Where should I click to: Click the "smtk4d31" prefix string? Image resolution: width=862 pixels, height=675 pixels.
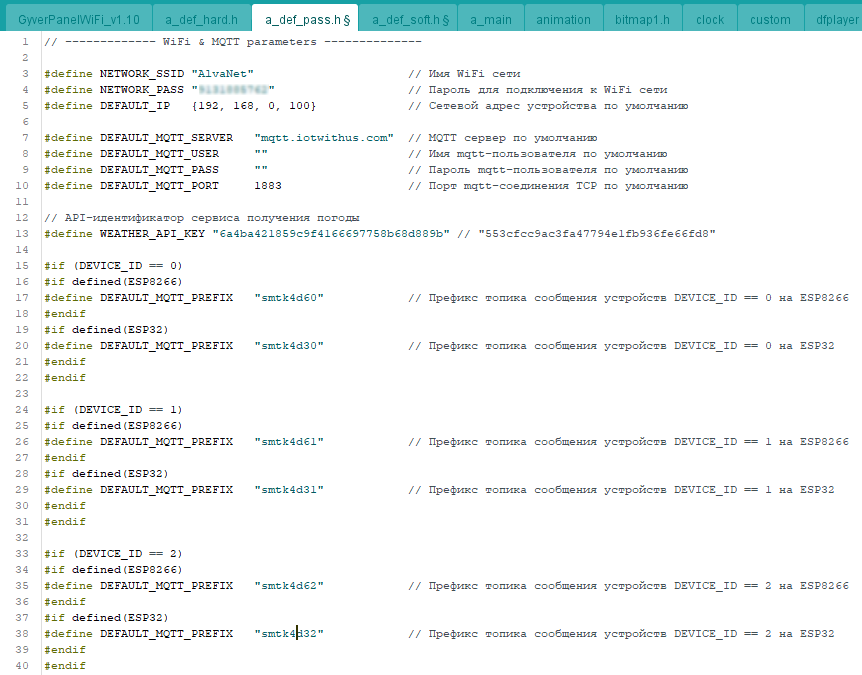289,490
